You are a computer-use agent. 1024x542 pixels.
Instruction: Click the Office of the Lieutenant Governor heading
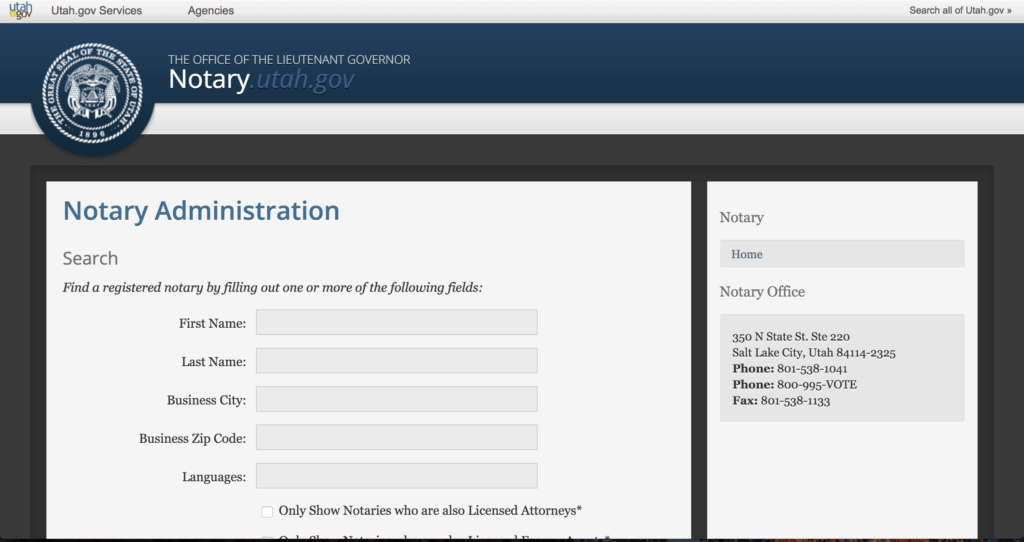pyautogui.click(x=289, y=59)
